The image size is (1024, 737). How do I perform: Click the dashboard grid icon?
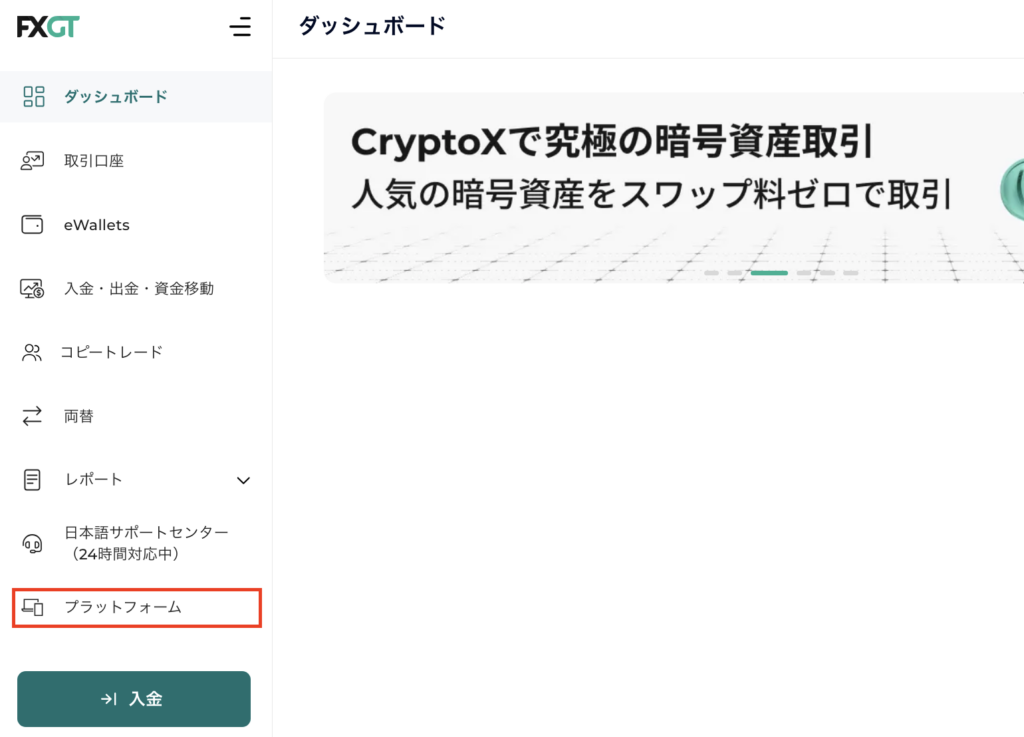click(x=33, y=97)
